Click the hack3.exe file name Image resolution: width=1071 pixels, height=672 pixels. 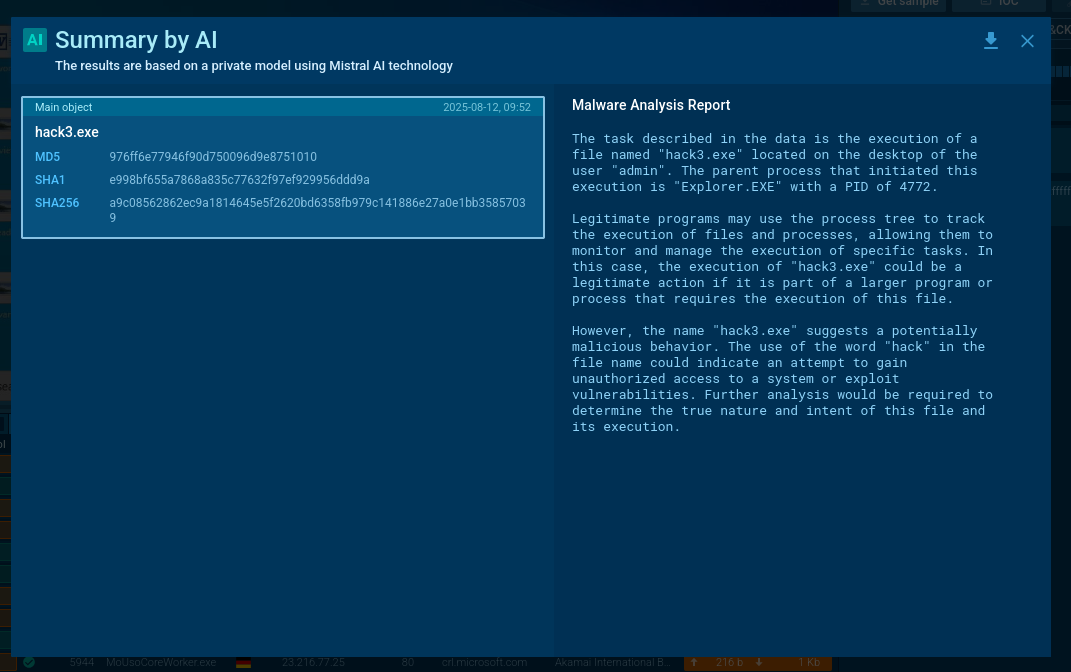[67, 132]
